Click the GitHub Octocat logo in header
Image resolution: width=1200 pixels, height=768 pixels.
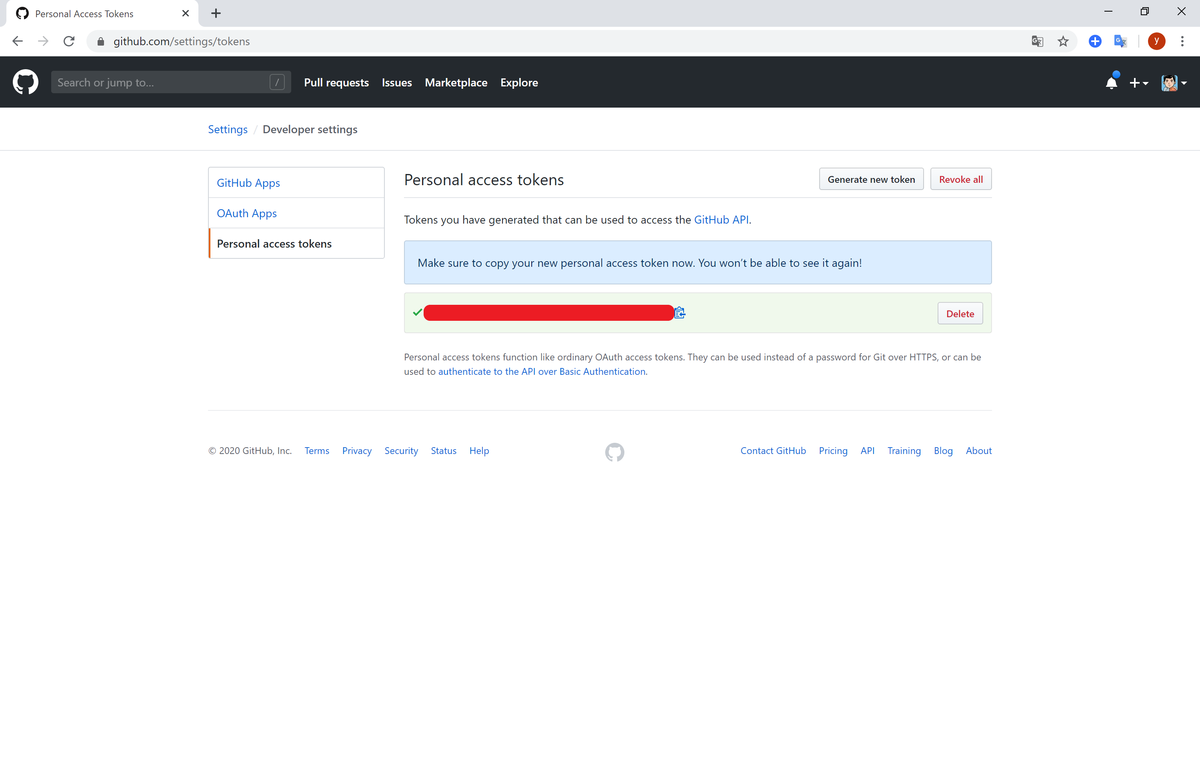[25, 82]
